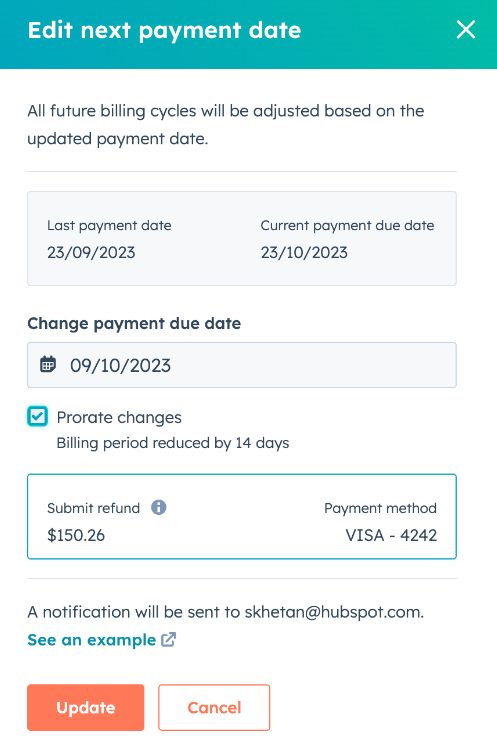497x751 pixels.
Task: Click the 09/10/2023 due date field
Action: (x=242, y=365)
